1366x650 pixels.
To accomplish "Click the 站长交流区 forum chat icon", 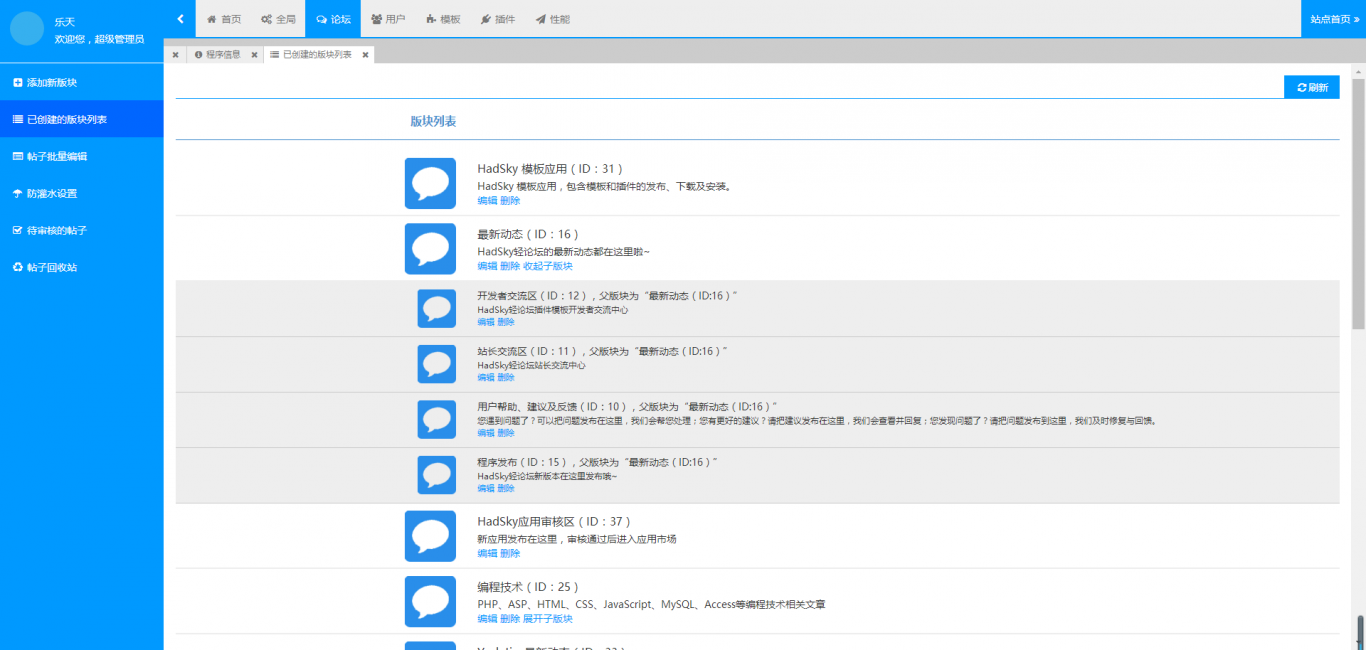I will tap(437, 364).
